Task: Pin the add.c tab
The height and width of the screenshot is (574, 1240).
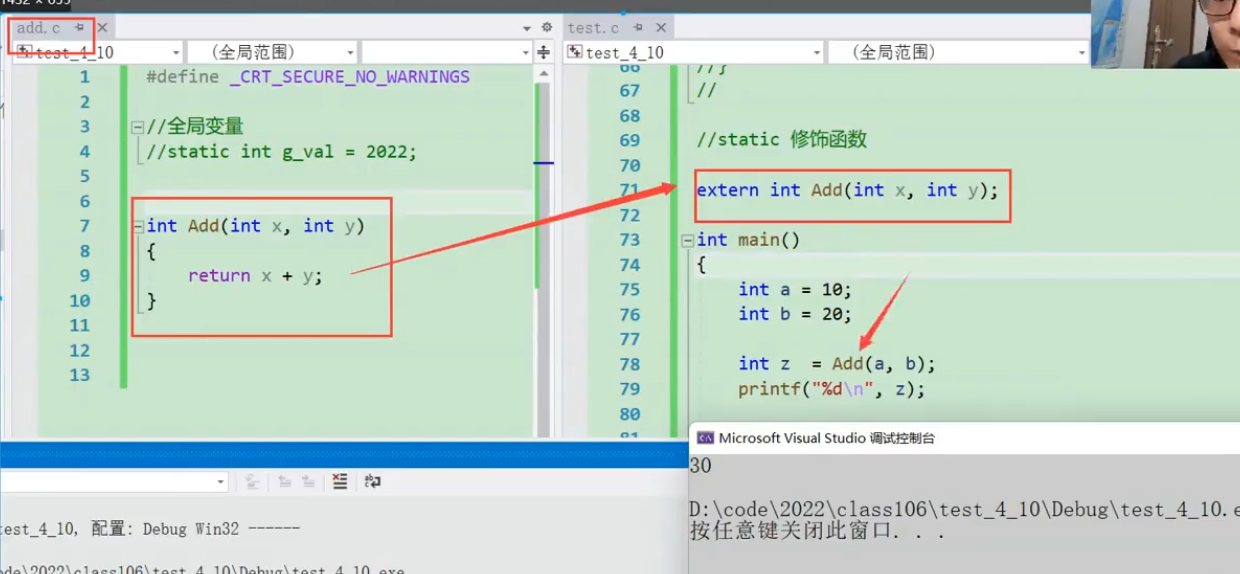Action: tap(79, 28)
